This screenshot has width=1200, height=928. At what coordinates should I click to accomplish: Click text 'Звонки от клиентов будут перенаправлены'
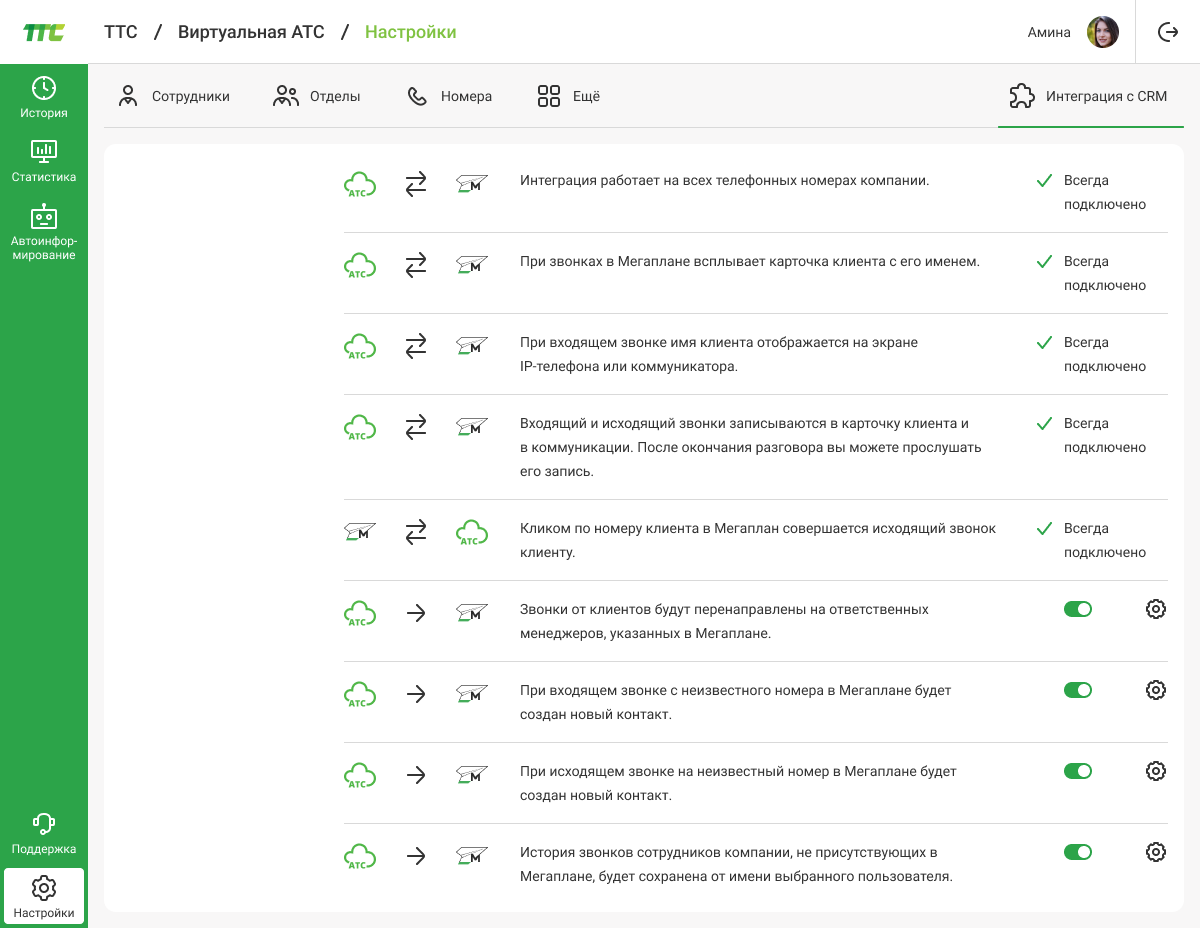725,621
